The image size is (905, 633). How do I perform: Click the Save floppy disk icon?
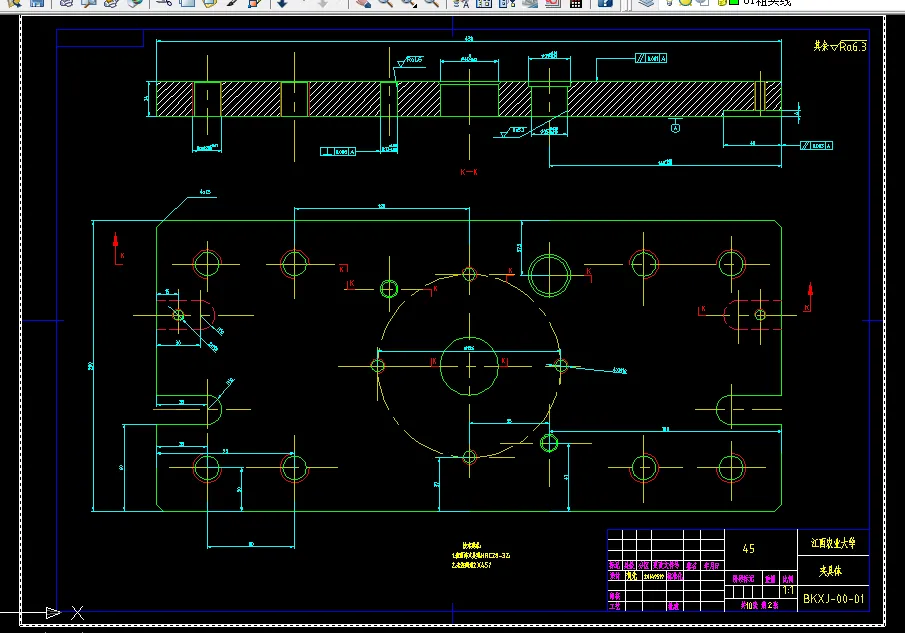[37, 3]
